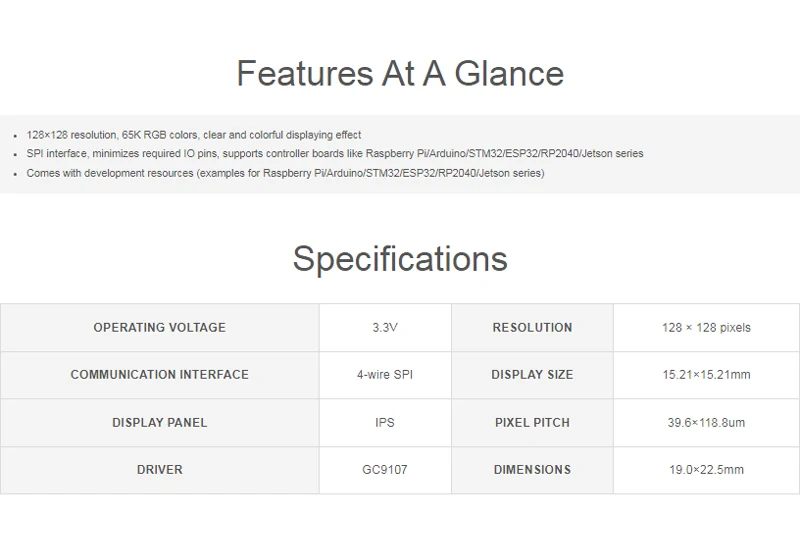This screenshot has height=545, width=800.
Task: Select the "15.21×15.21mm" value cell
Action: pos(706,375)
